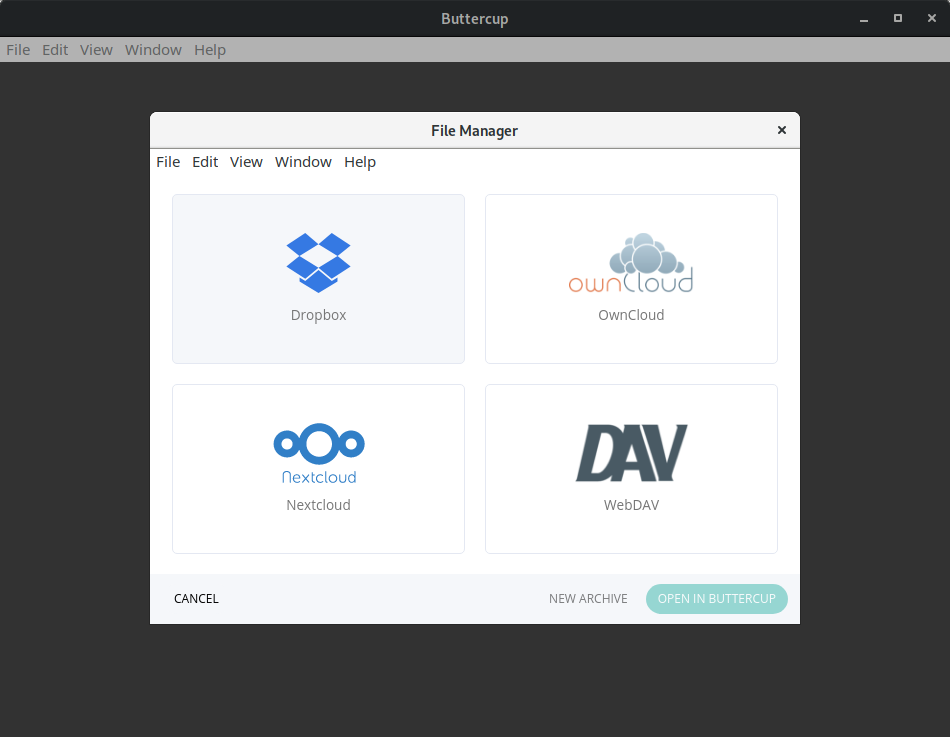
Task: Choose the ownCloud cloud logo
Action: pos(631,262)
